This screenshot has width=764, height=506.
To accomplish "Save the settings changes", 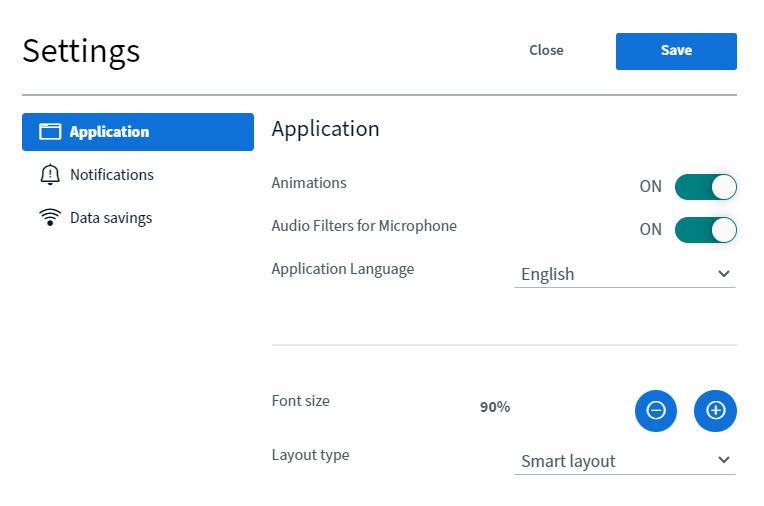I will pyautogui.click(x=676, y=51).
